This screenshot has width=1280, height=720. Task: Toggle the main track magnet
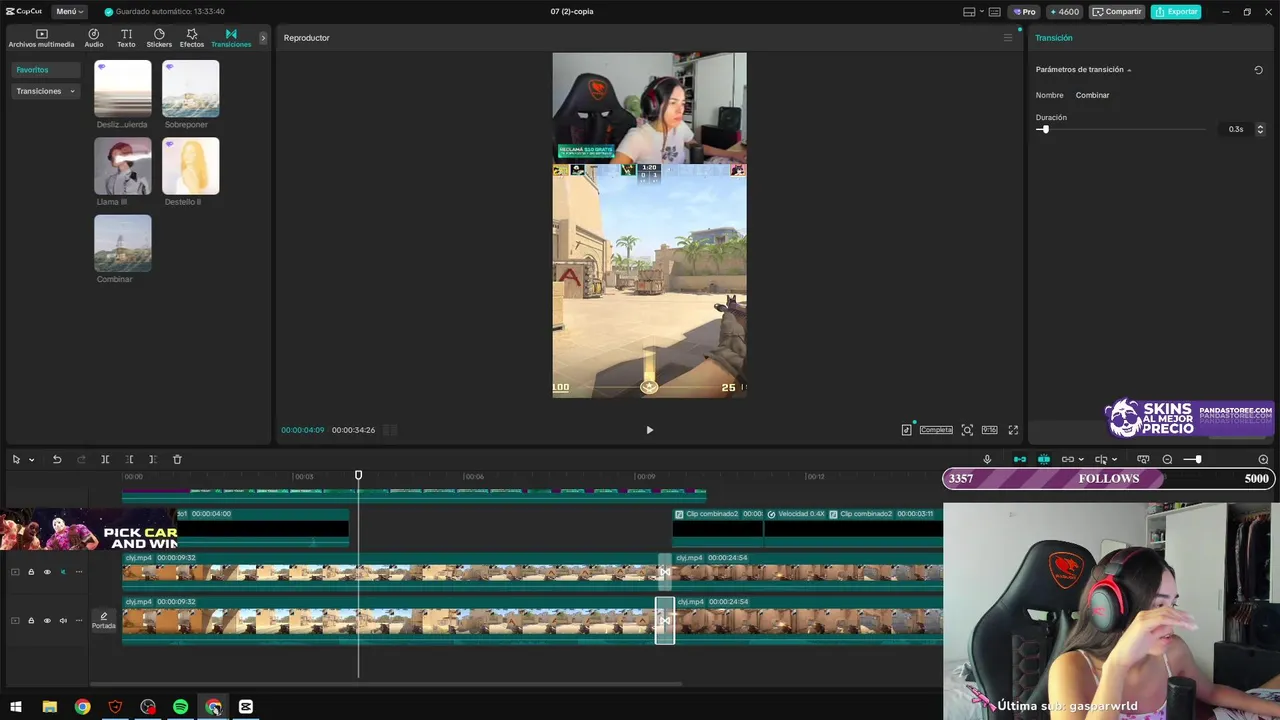[1020, 459]
